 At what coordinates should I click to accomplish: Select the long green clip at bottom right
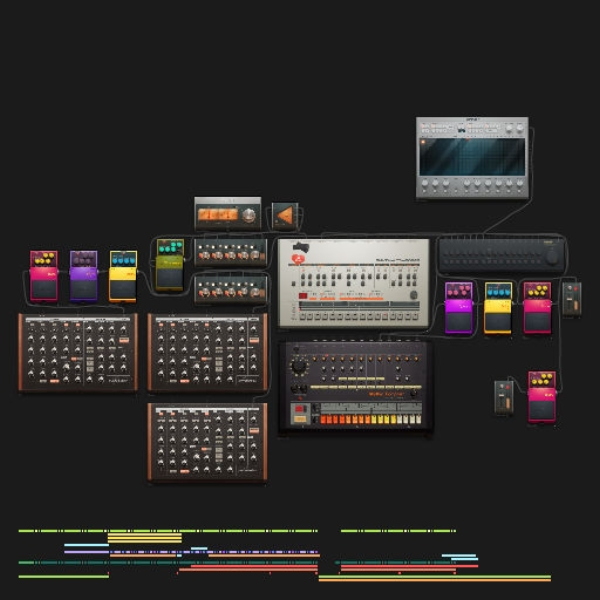point(435,576)
